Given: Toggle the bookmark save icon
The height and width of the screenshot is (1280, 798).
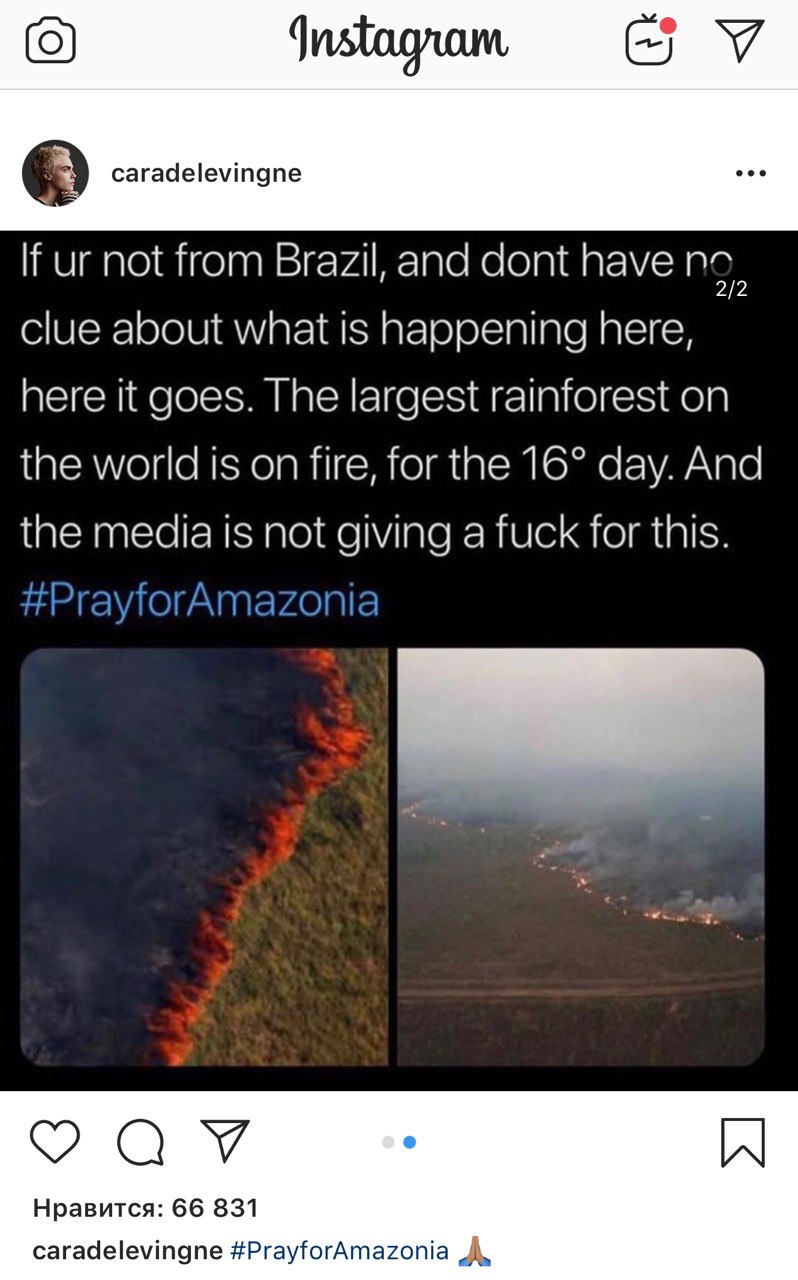Looking at the screenshot, I should 743,1142.
